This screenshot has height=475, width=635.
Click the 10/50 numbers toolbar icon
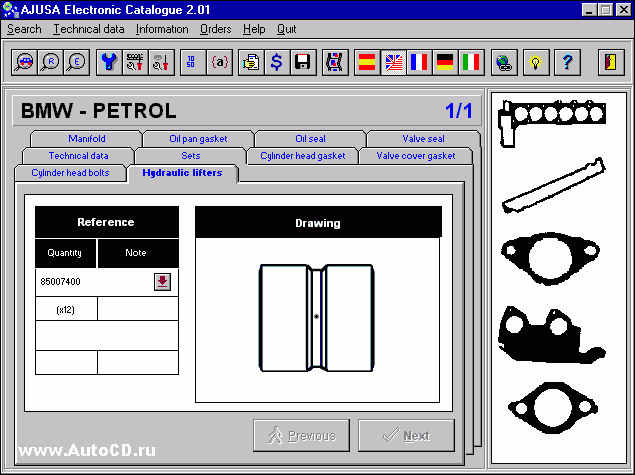click(x=193, y=62)
